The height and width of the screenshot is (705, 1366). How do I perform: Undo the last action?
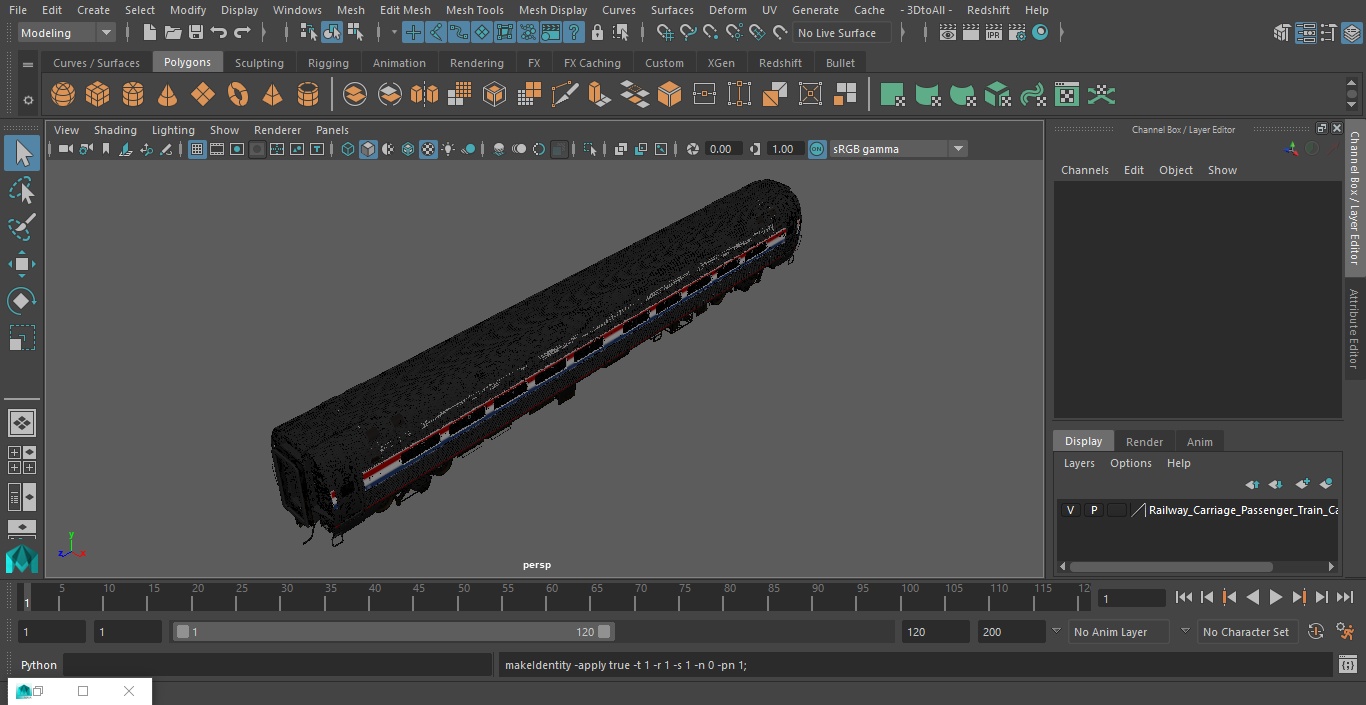[x=219, y=33]
